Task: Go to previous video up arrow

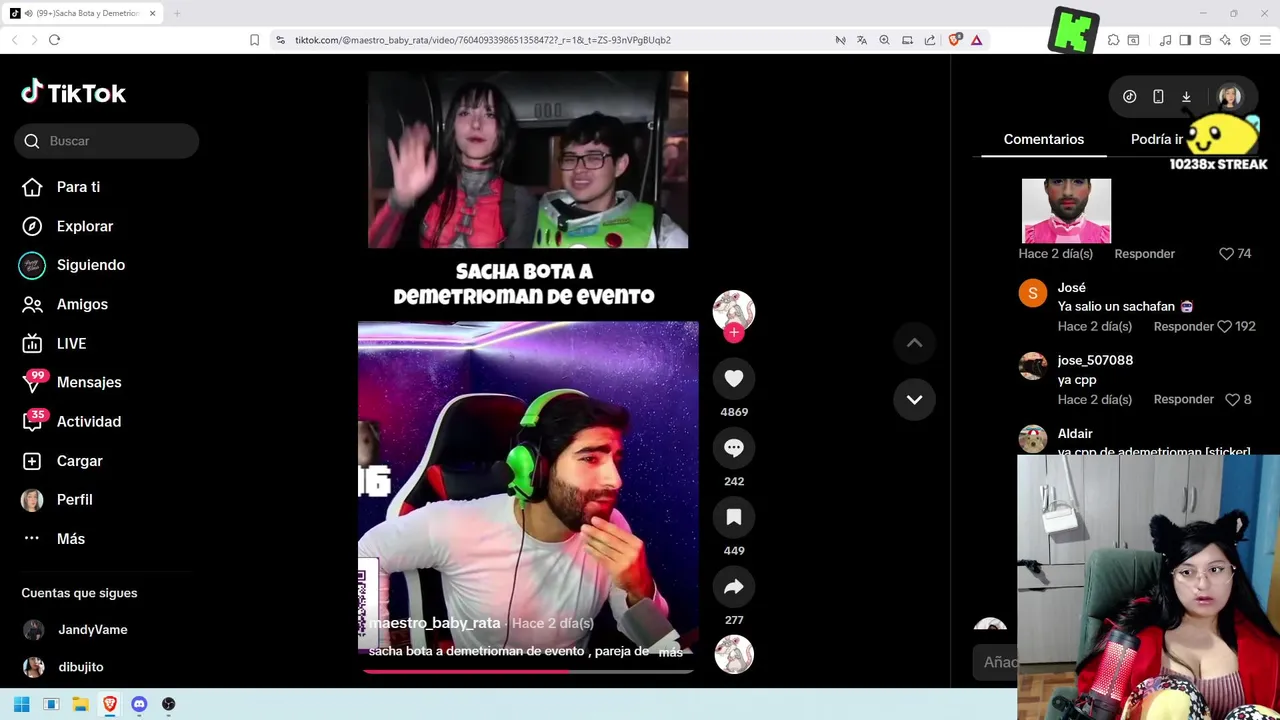Action: click(914, 343)
